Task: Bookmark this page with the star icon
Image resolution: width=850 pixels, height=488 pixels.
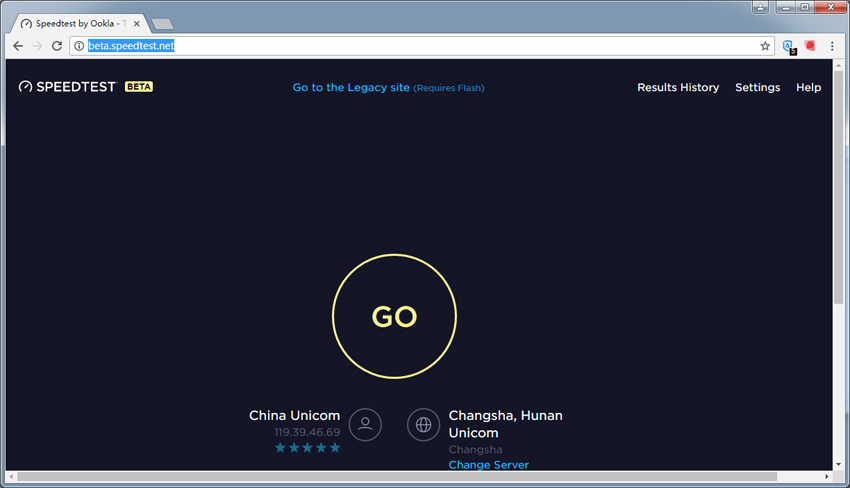Action: tap(765, 46)
